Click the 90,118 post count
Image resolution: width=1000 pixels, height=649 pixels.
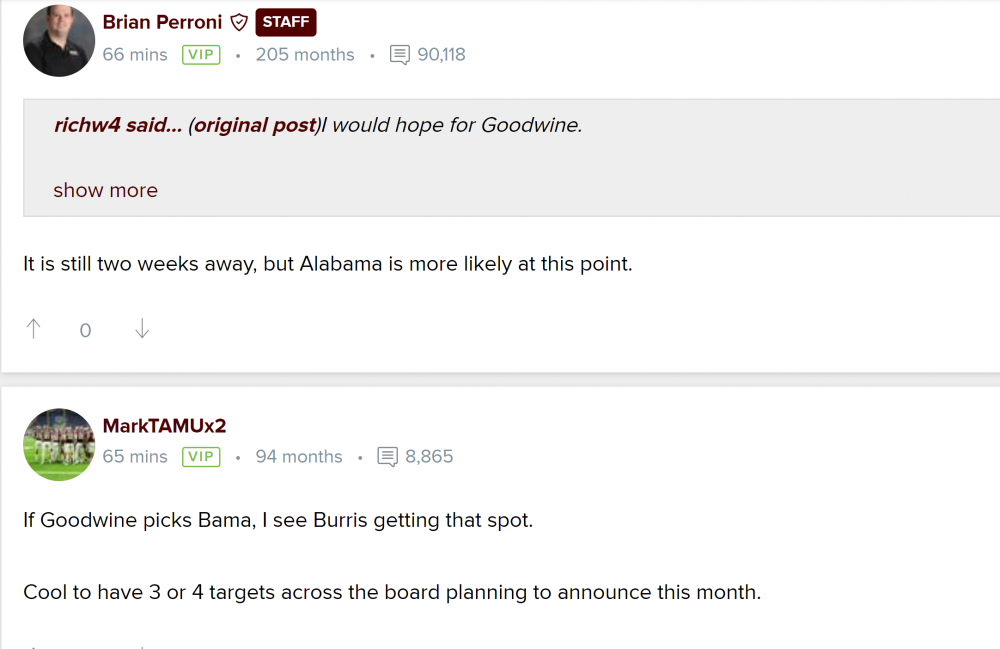[x=441, y=55]
